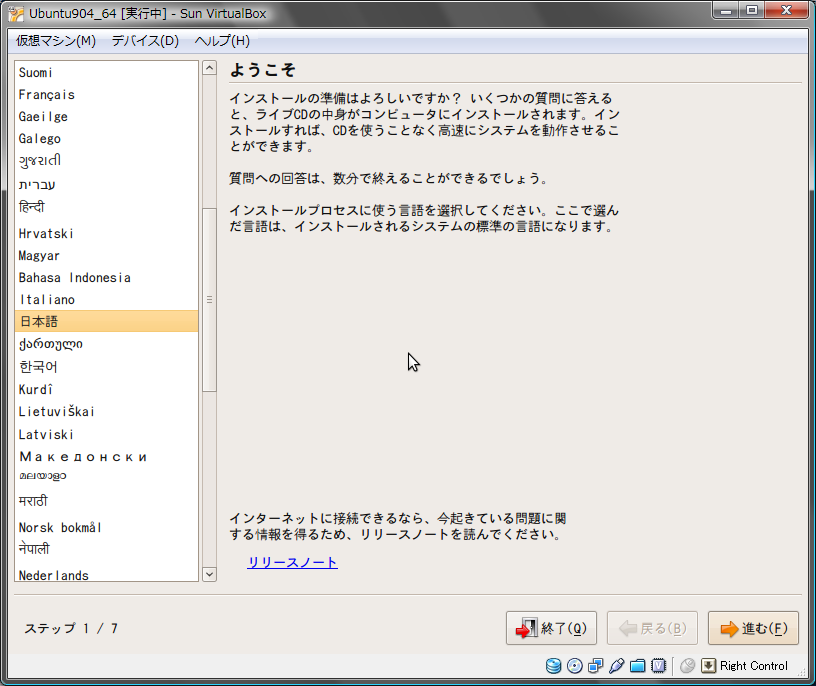Select 한국어 in the language list
This screenshot has height=686, width=816.
click(x=107, y=367)
